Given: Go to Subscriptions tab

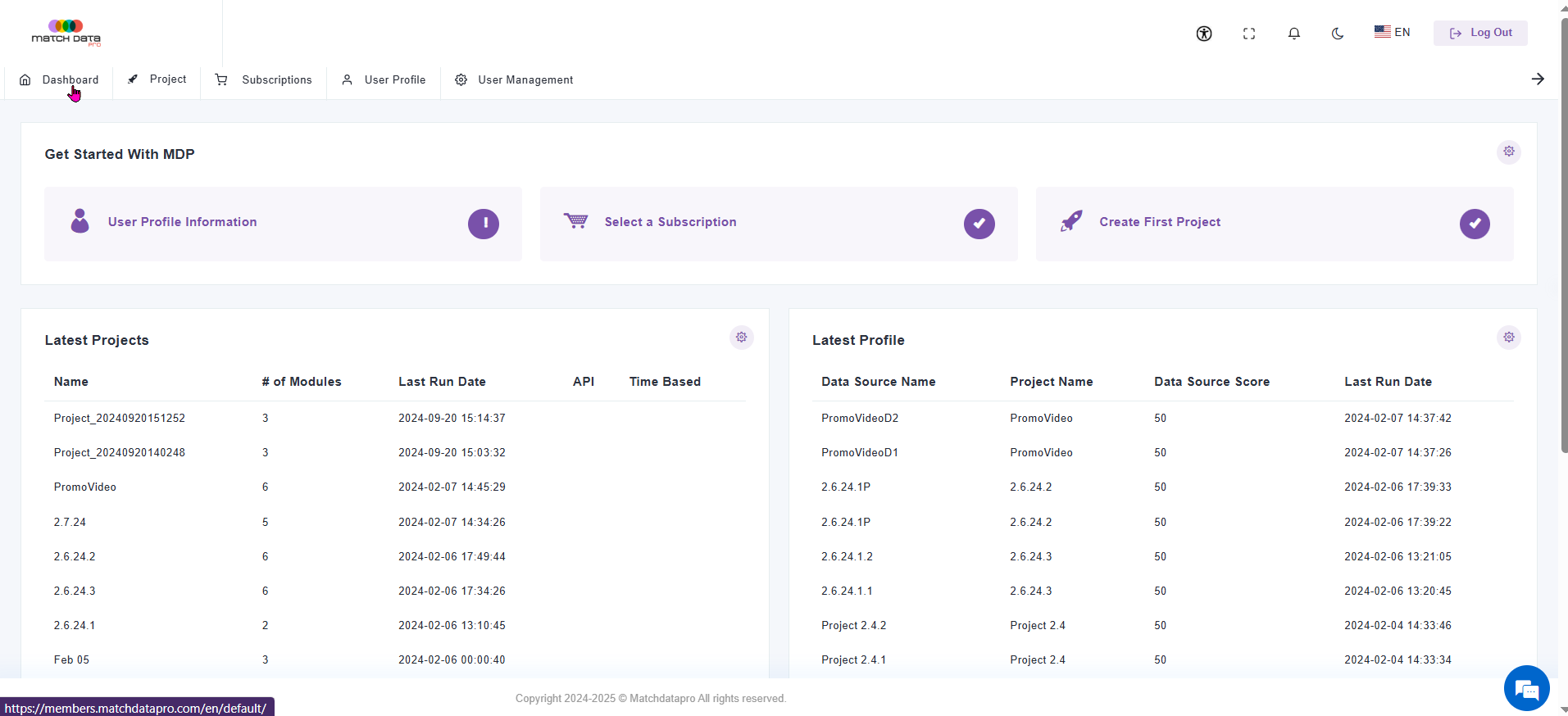Looking at the screenshot, I should click(x=263, y=79).
